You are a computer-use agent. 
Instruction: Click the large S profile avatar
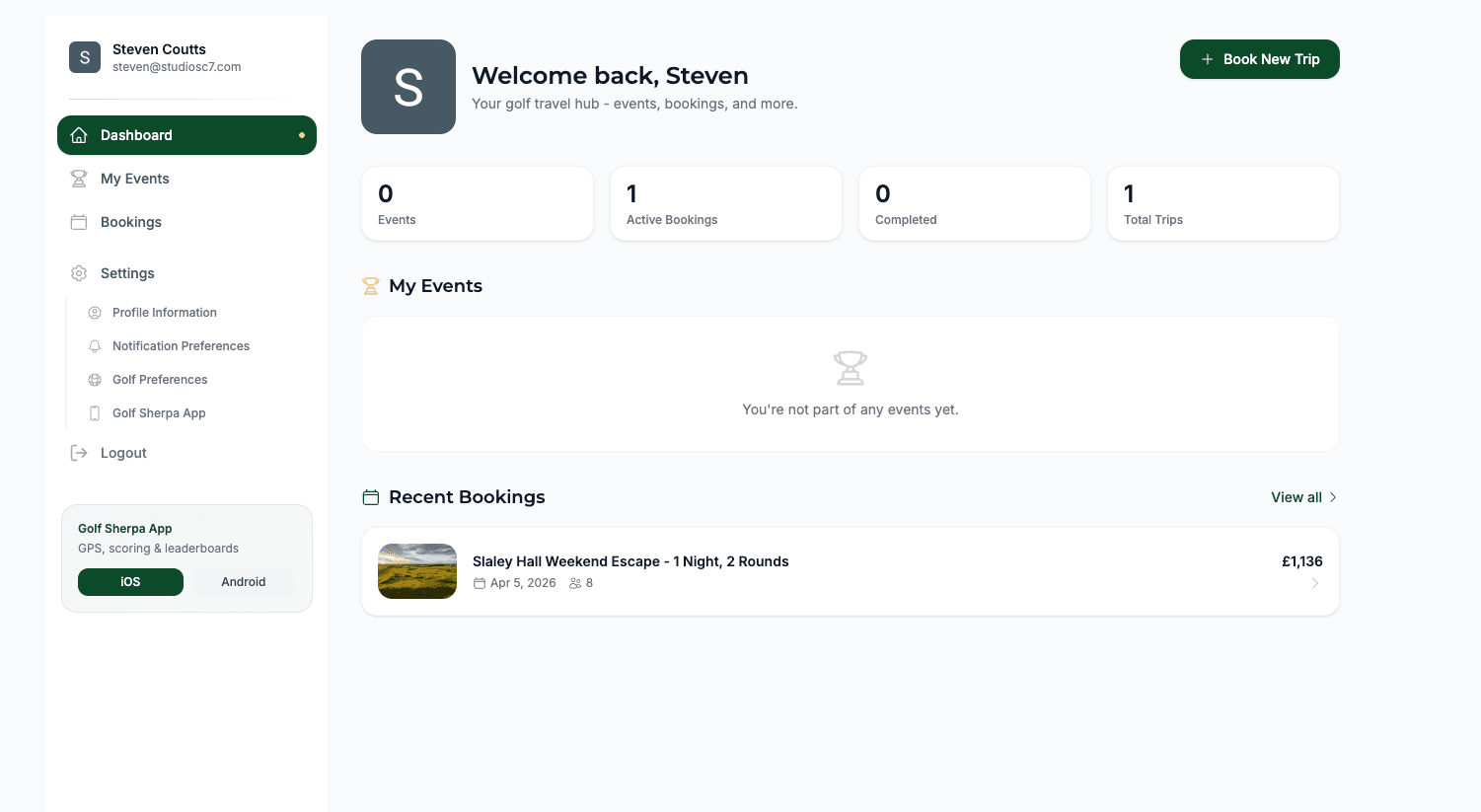pos(408,87)
